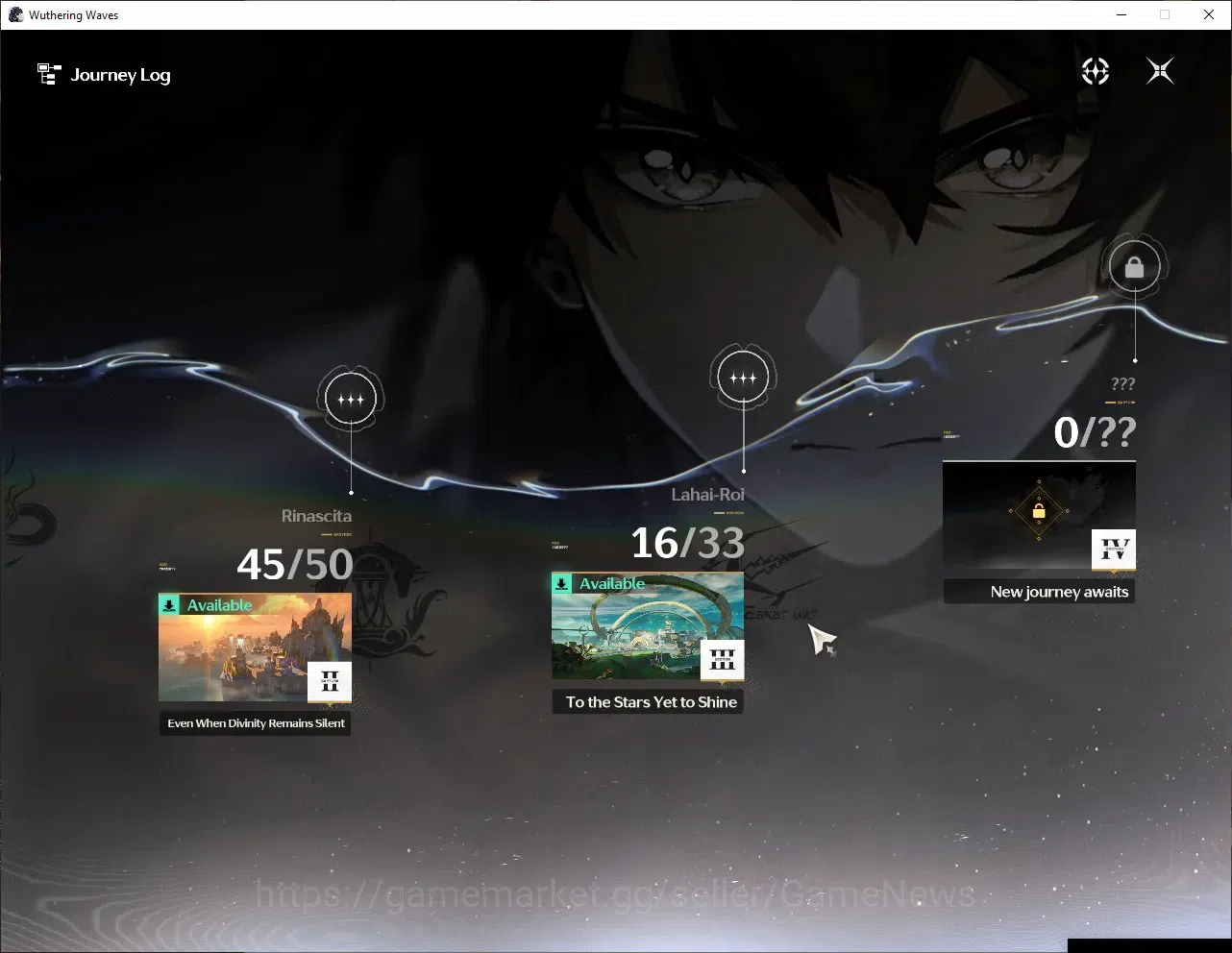Screen dimensions: 1232x953
Task: Click the 16/33 progress counter
Action: [x=688, y=543]
